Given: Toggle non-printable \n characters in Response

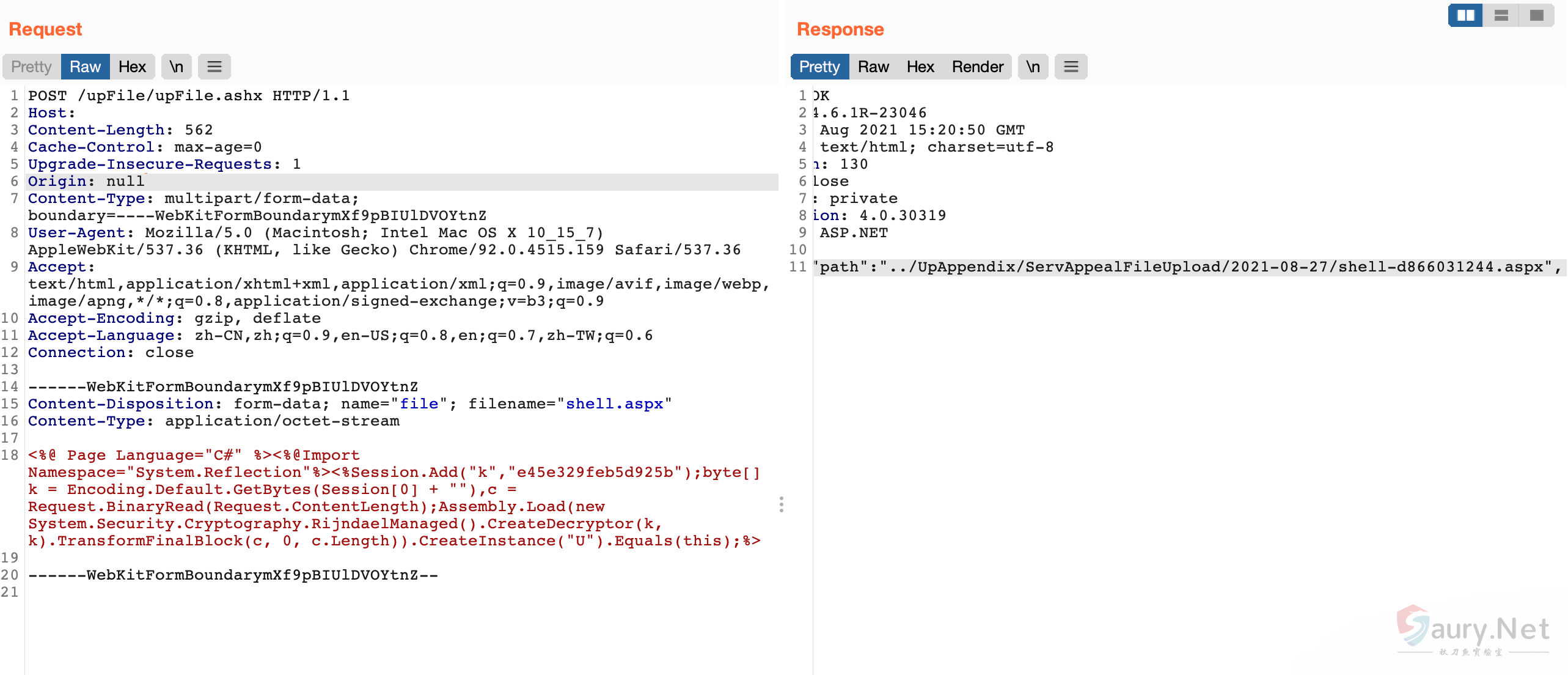Looking at the screenshot, I should (1033, 67).
